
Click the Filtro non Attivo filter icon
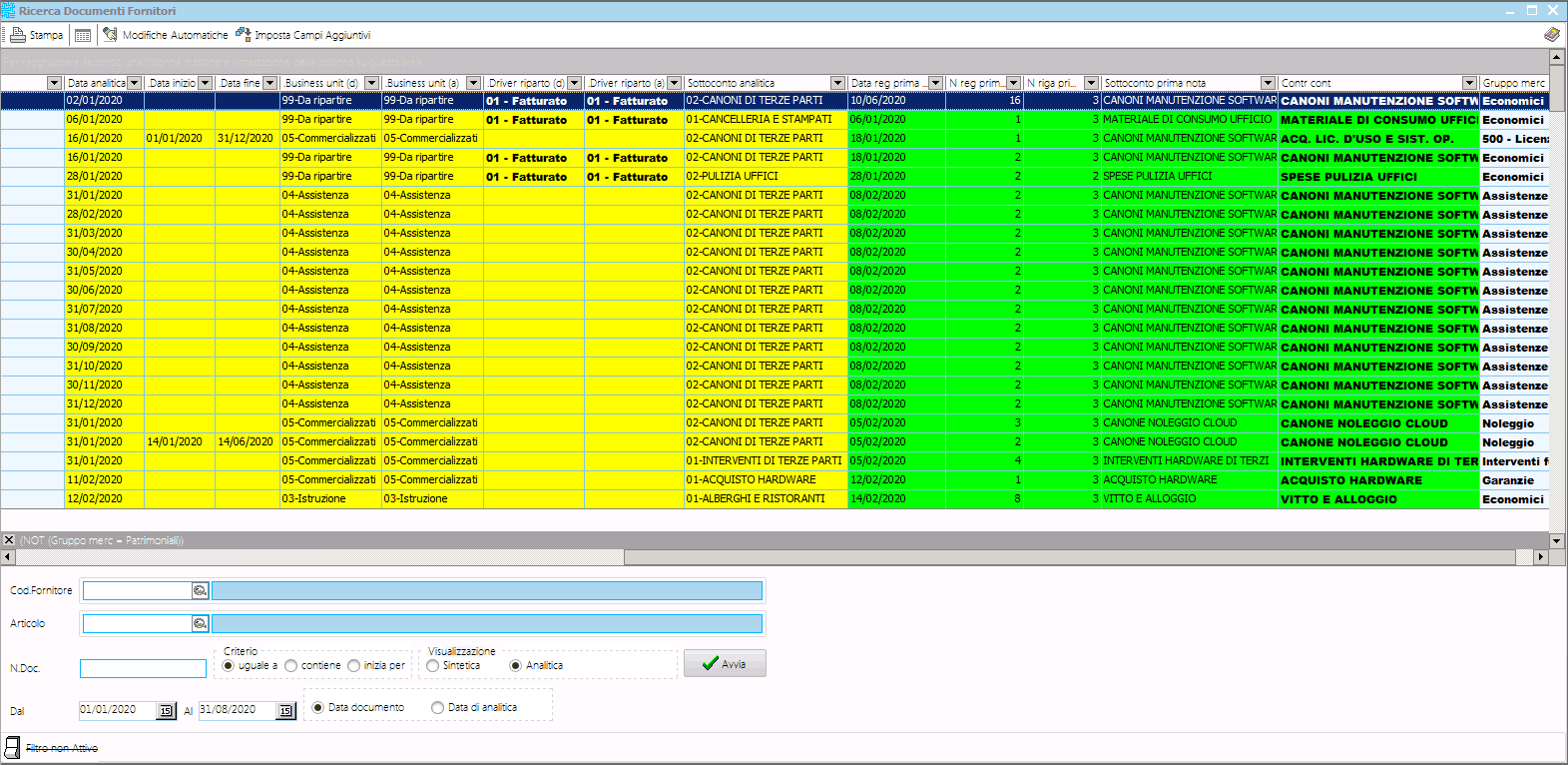tap(13, 747)
